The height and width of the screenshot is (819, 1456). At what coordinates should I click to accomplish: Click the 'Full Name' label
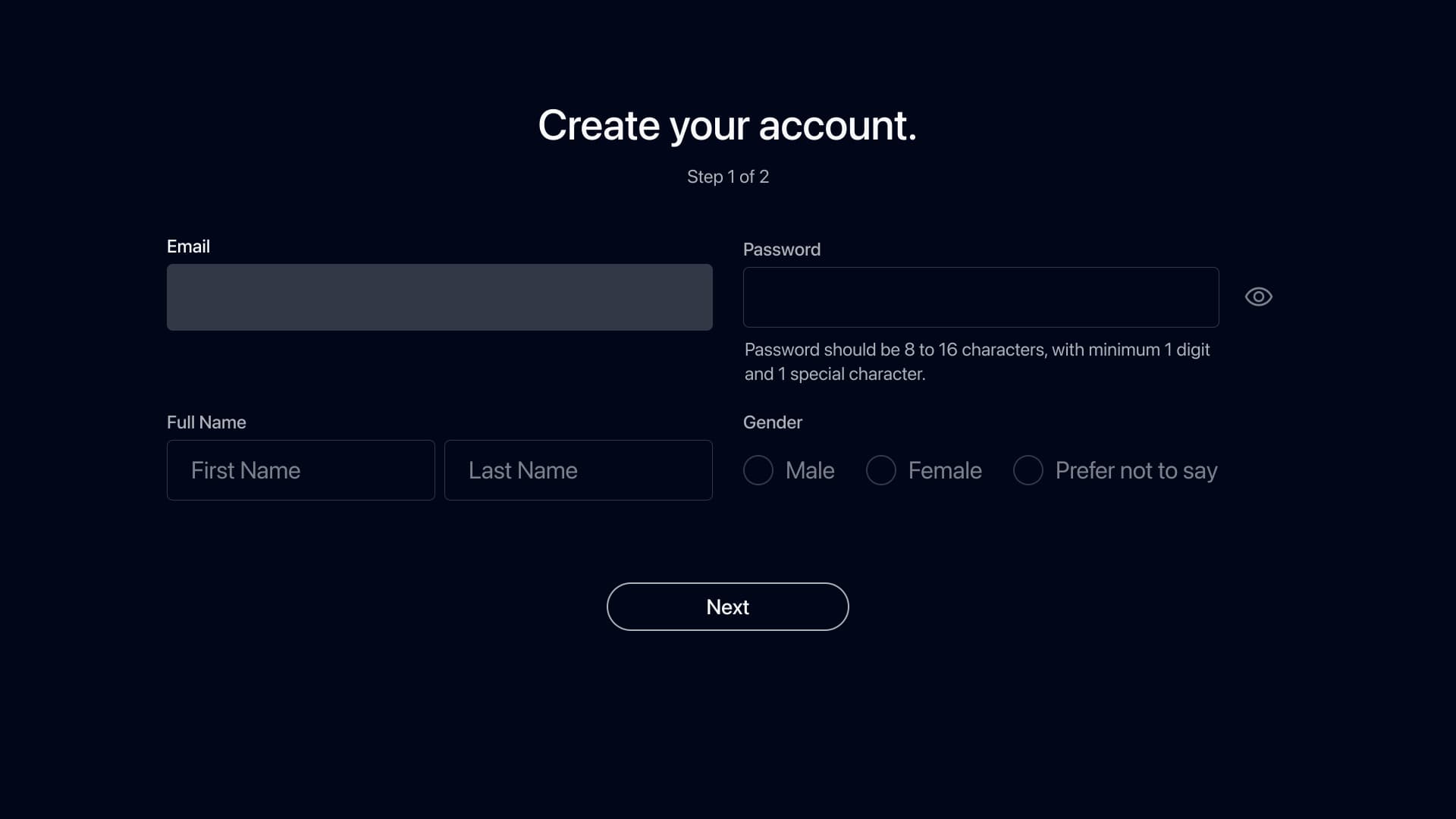[206, 422]
